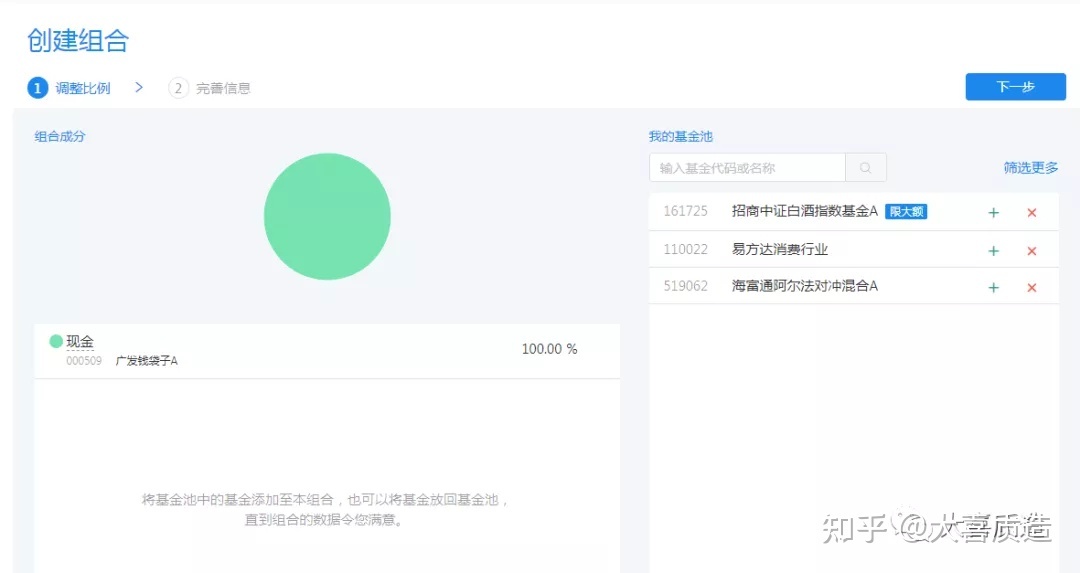Go to step 2 完善信息

210,88
